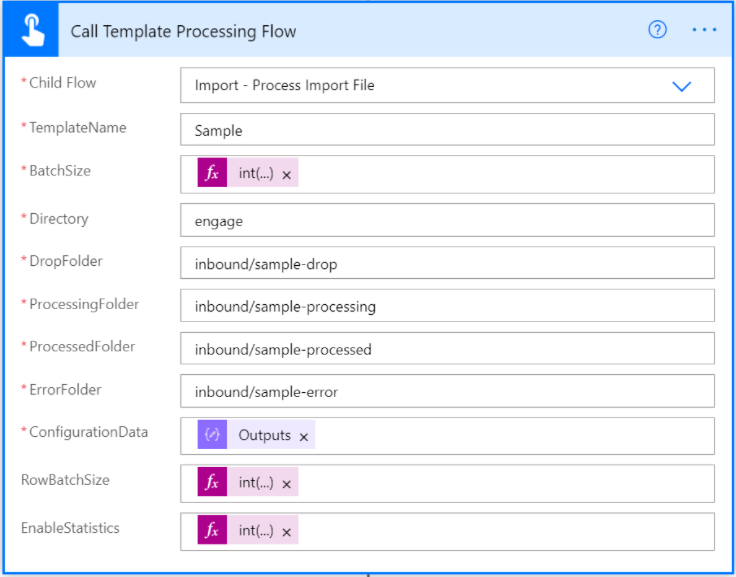Select the ProcessedFolder inbound/sample-processed field
The width and height of the screenshot is (736, 577).
click(x=447, y=348)
